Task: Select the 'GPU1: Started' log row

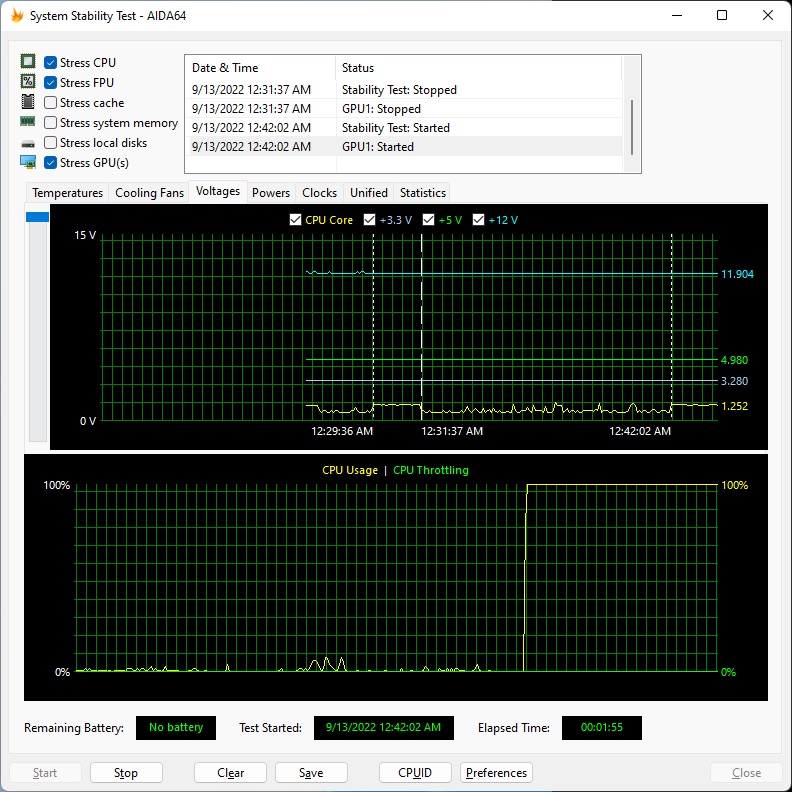Action: [x=404, y=147]
